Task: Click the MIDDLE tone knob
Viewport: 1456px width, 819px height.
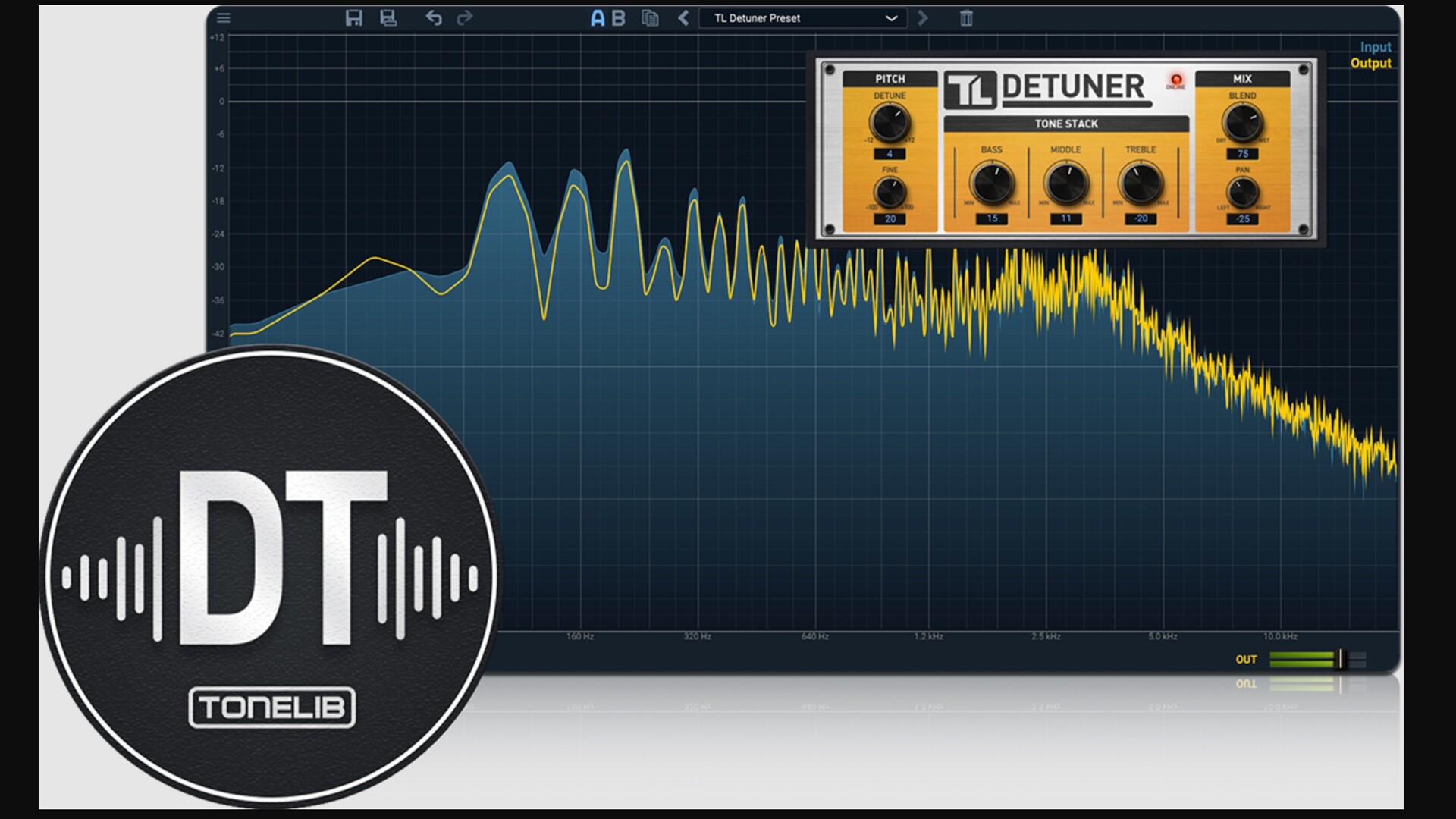Action: pyautogui.click(x=1066, y=183)
